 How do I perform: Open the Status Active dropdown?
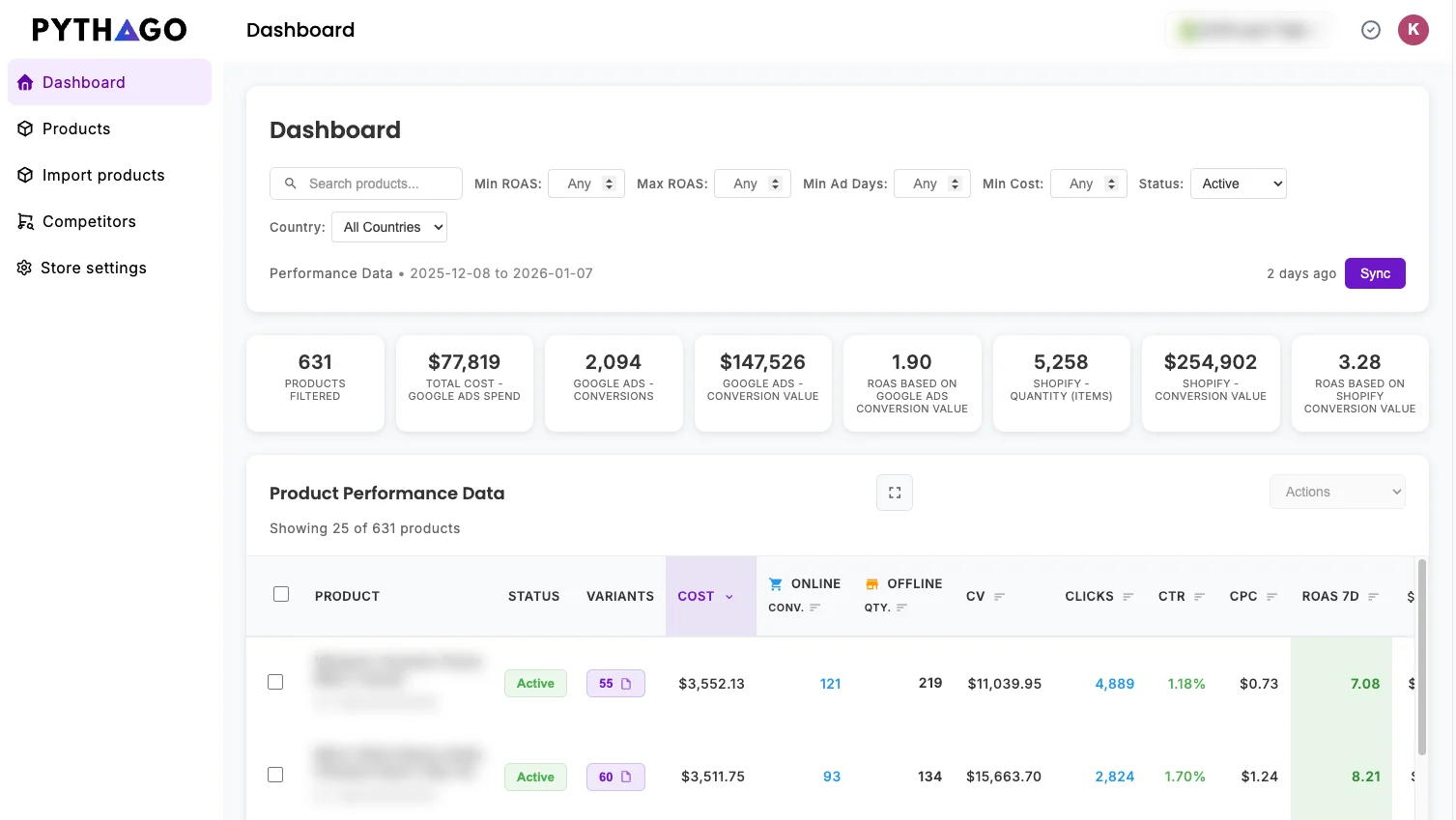1239,184
